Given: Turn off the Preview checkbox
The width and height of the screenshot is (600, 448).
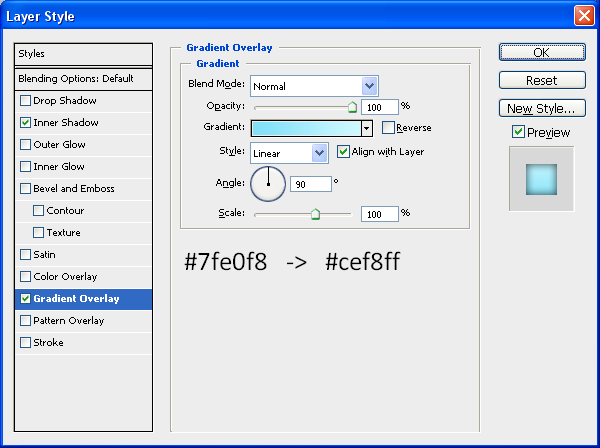Looking at the screenshot, I should pyautogui.click(x=518, y=132).
